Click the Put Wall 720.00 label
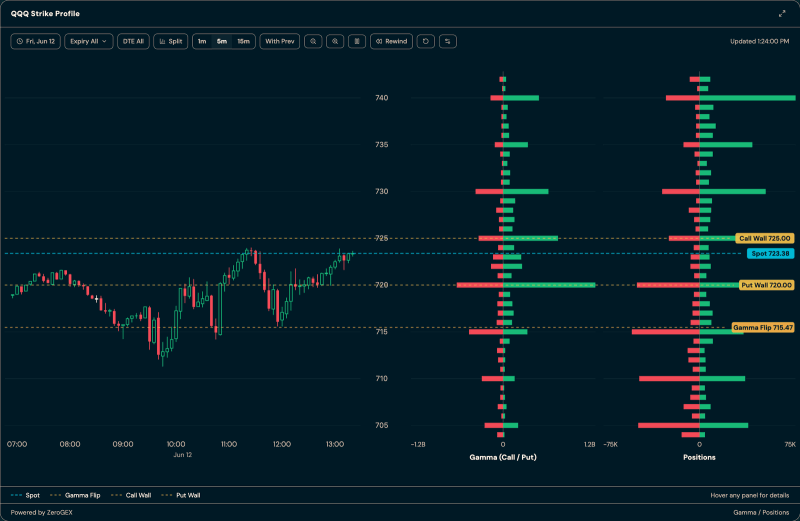The image size is (800, 521). [766, 285]
